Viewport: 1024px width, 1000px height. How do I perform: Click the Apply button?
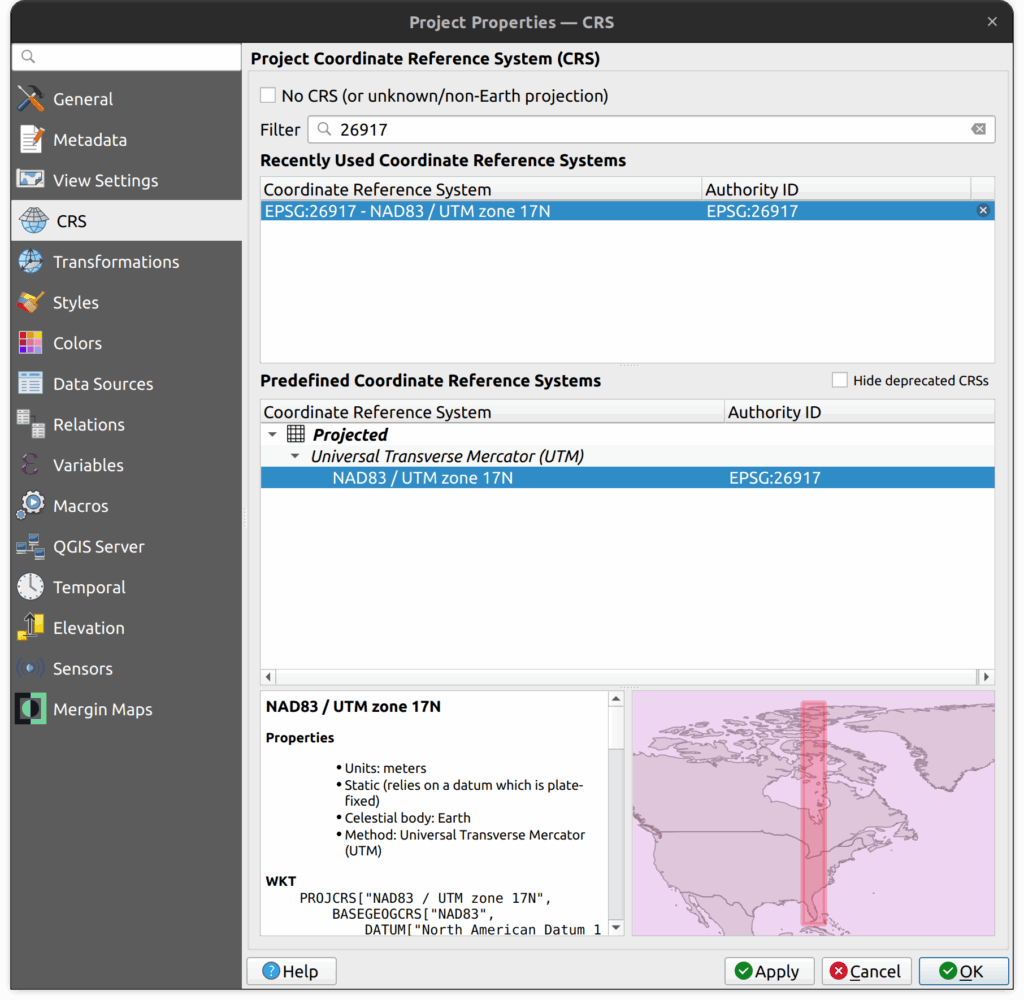[x=767, y=971]
